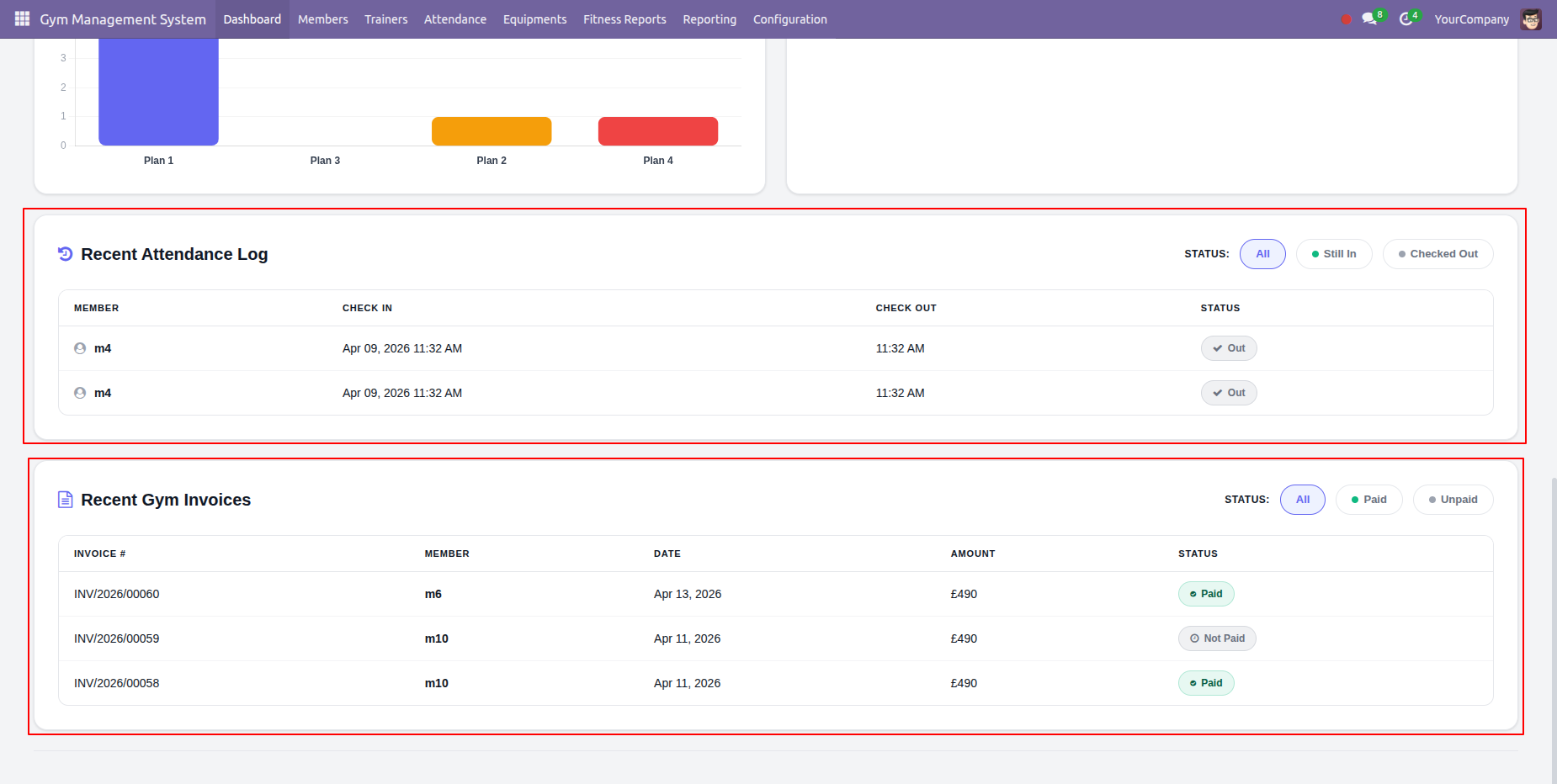Viewport: 1557px width, 784px height.
Task: Open the Configuration menu
Action: [790, 19]
